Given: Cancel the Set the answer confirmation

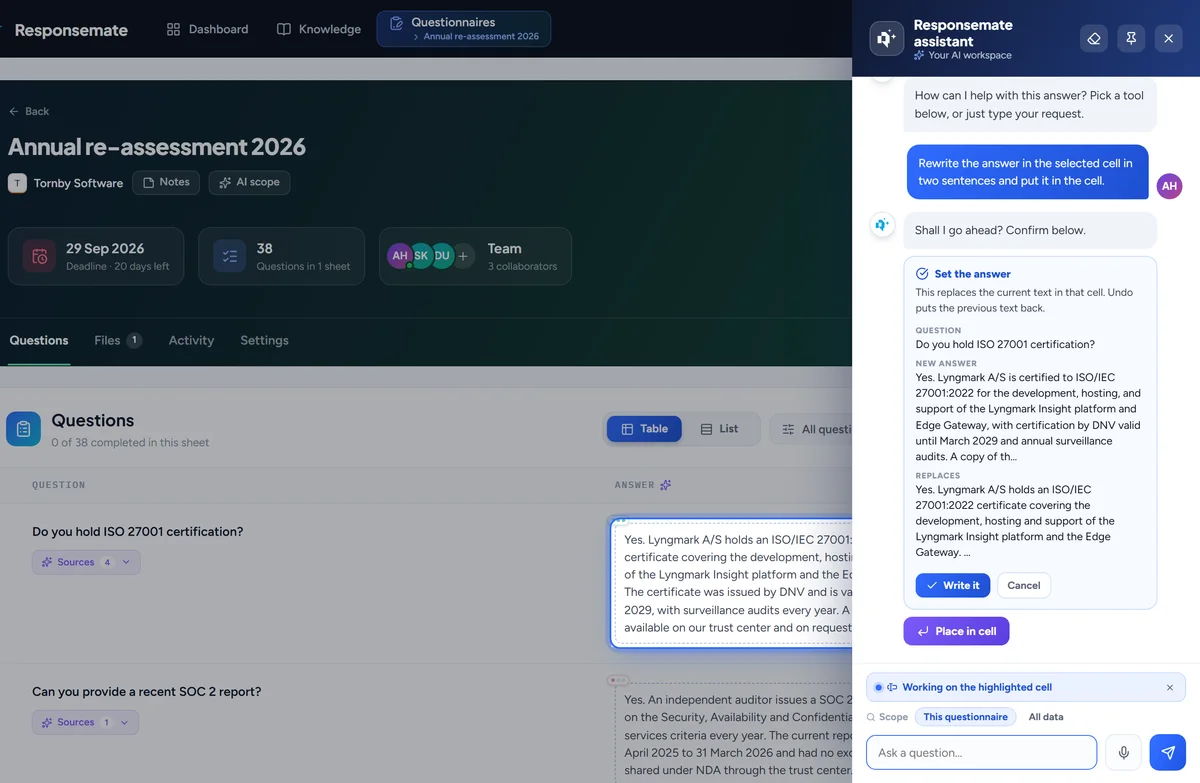Looking at the screenshot, I should pos(1023,585).
